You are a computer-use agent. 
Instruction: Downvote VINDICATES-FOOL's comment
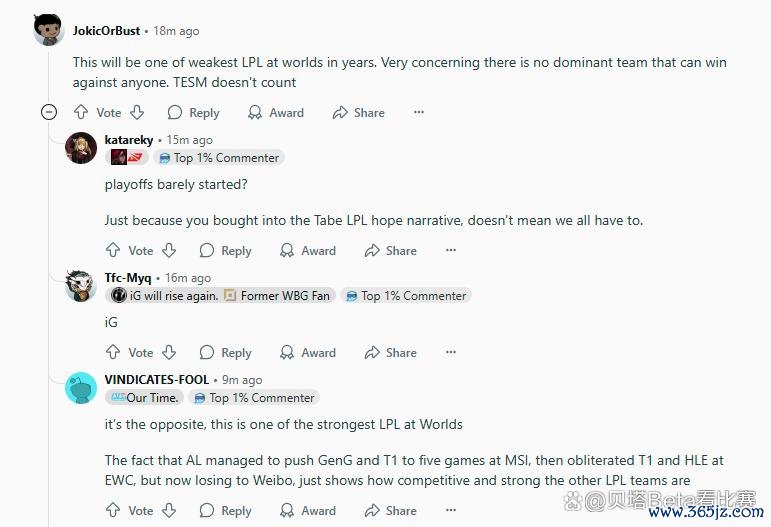click(170, 510)
